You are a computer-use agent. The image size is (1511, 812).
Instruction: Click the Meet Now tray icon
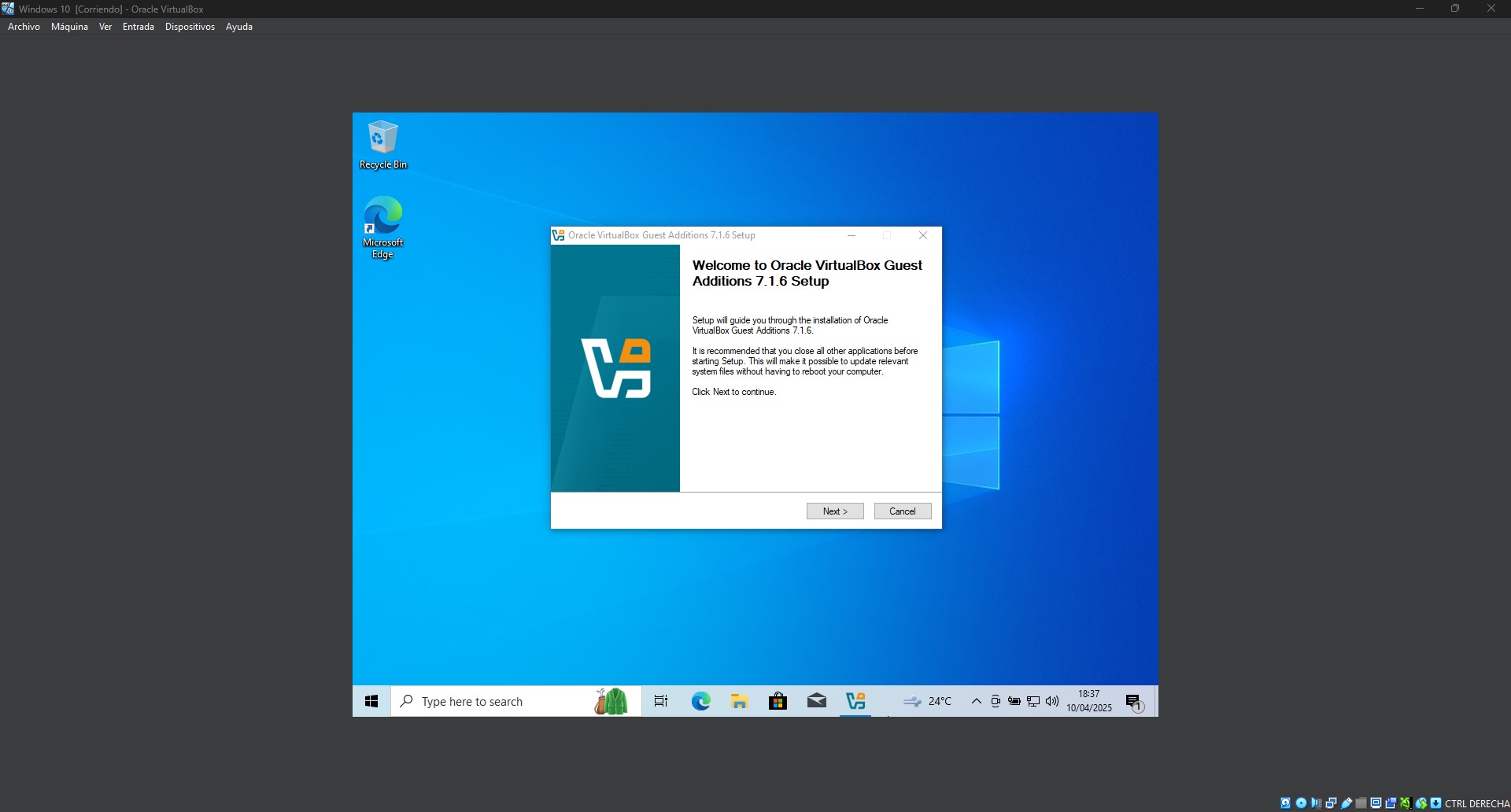point(996,701)
